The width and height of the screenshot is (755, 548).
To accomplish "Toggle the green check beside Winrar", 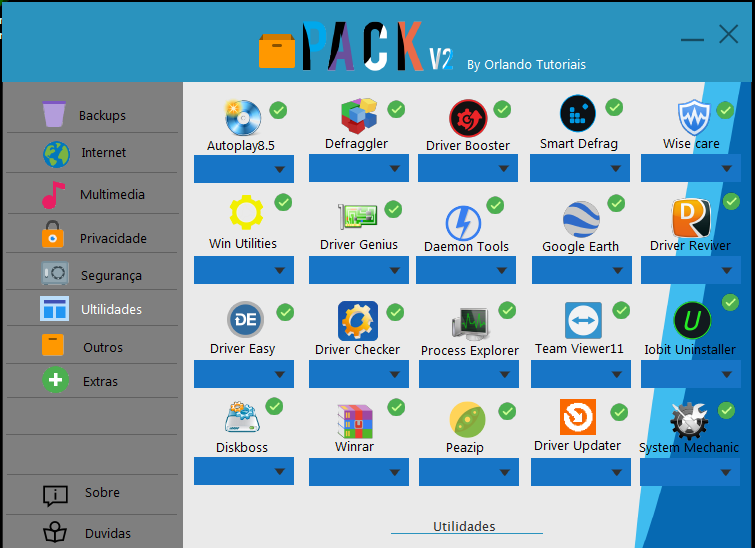I will coord(396,407).
